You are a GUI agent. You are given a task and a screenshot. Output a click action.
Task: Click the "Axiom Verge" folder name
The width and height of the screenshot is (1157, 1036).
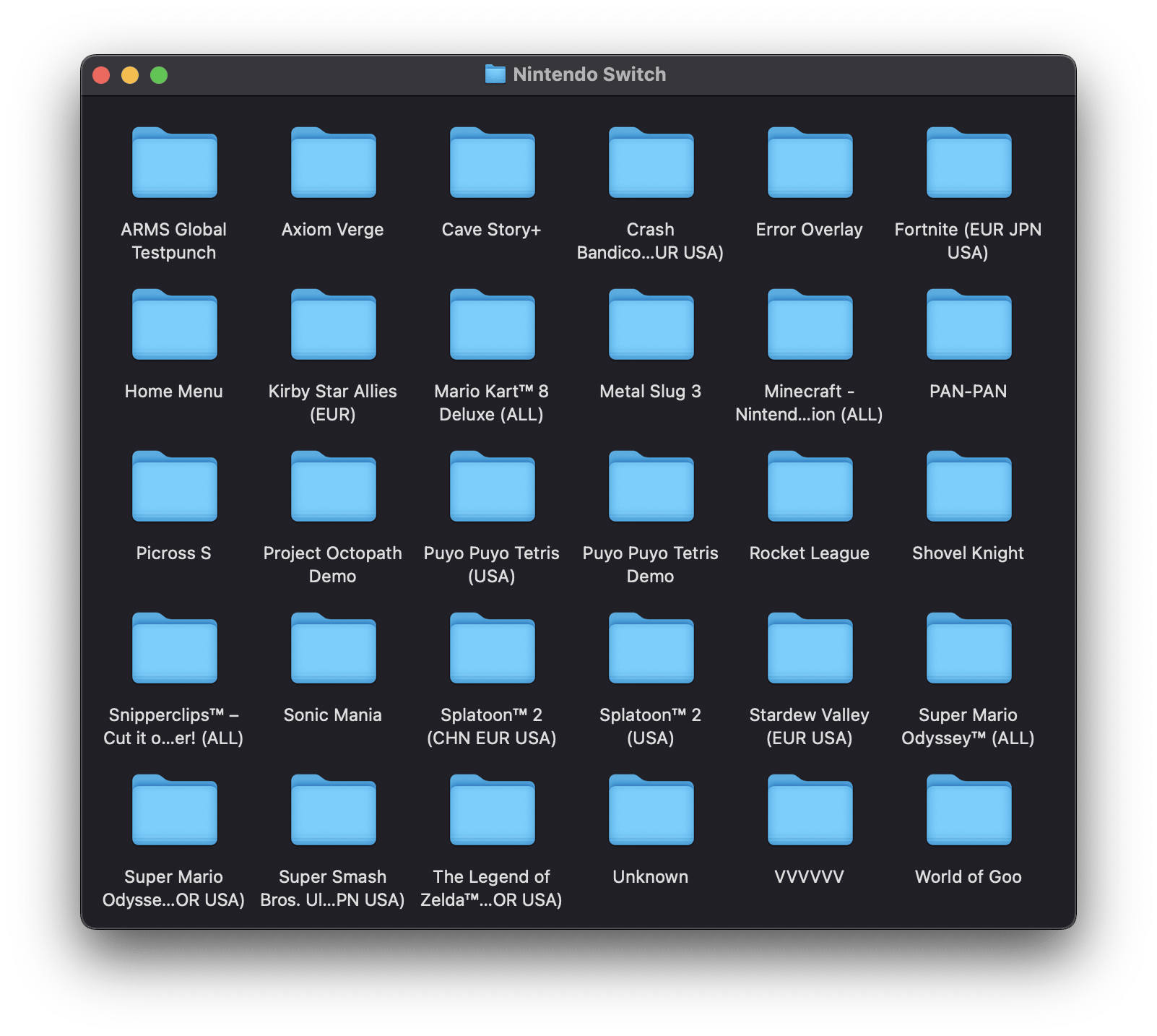tap(333, 230)
